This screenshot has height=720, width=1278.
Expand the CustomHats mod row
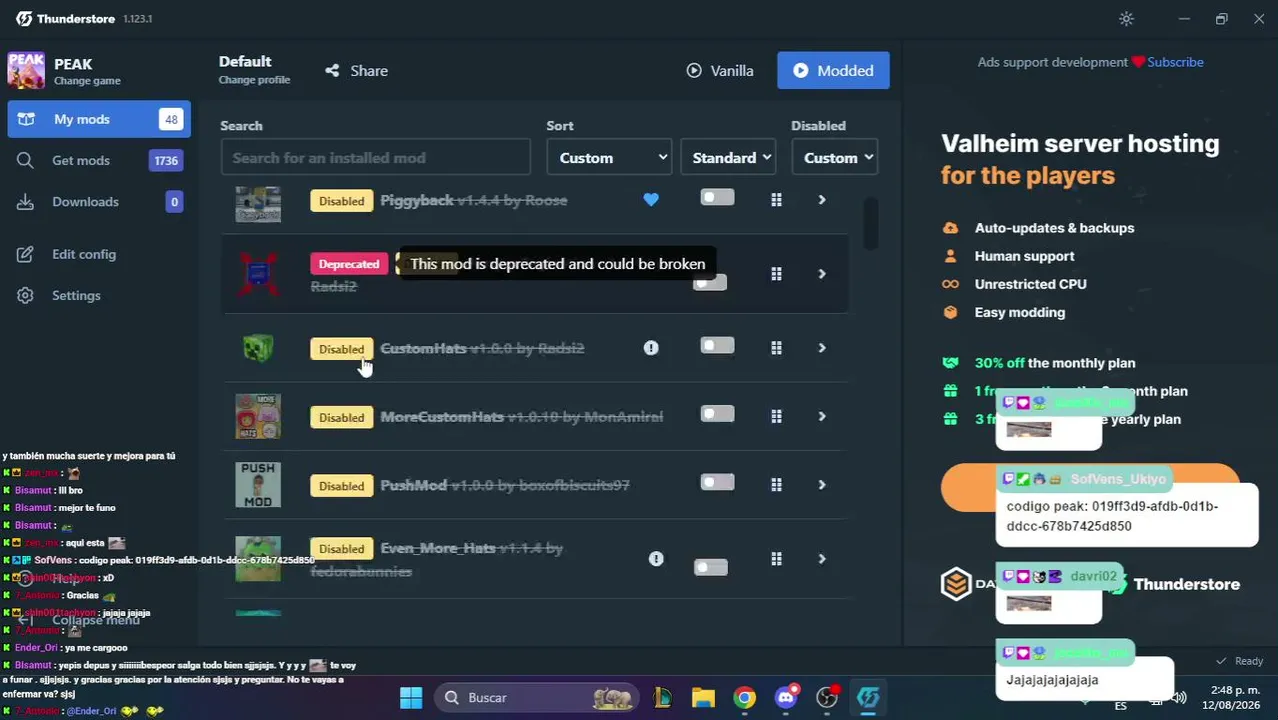pos(822,348)
